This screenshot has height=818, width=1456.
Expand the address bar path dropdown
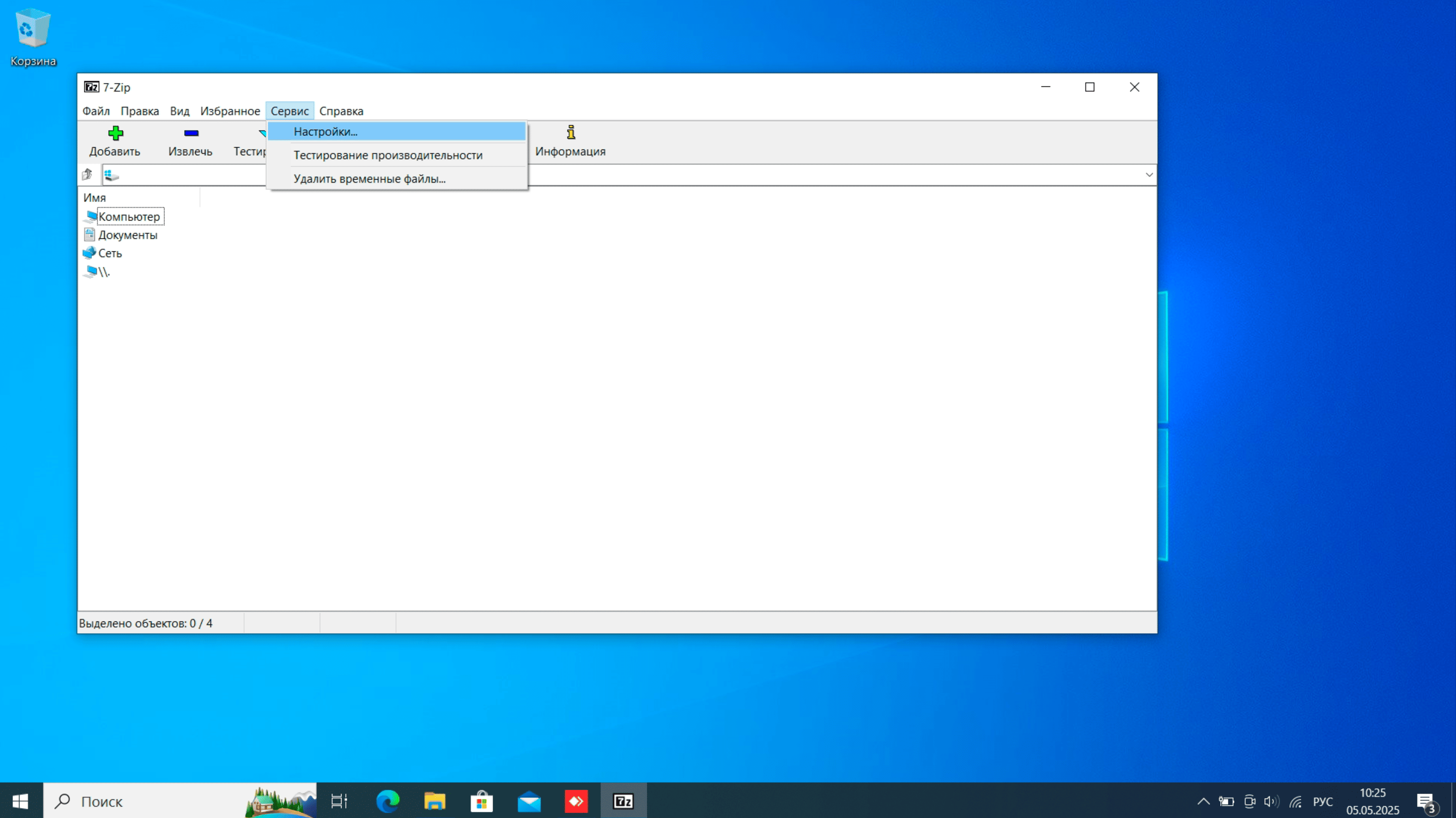click(1149, 175)
